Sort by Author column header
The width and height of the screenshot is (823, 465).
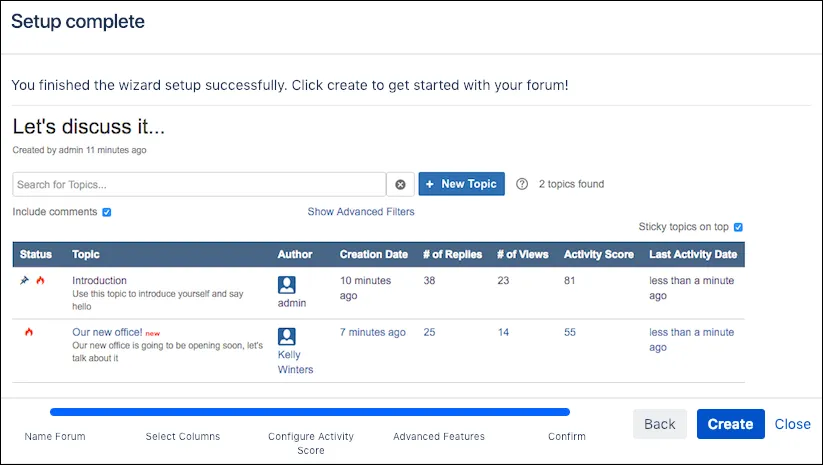(295, 255)
